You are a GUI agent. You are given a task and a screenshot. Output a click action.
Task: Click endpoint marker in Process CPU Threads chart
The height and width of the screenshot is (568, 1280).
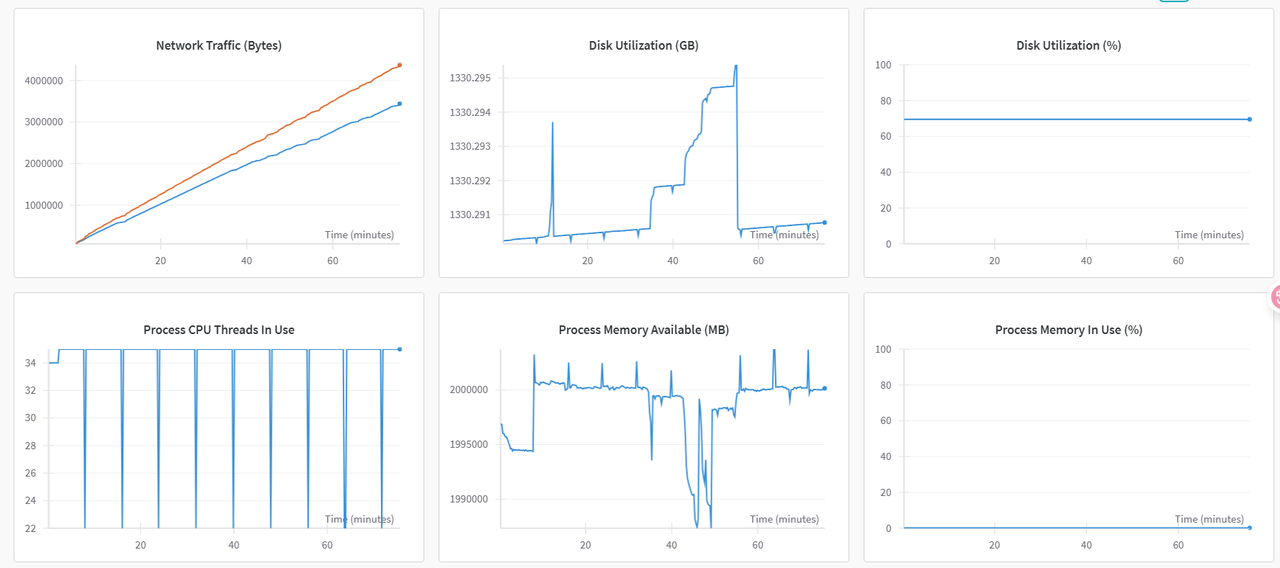click(x=399, y=349)
